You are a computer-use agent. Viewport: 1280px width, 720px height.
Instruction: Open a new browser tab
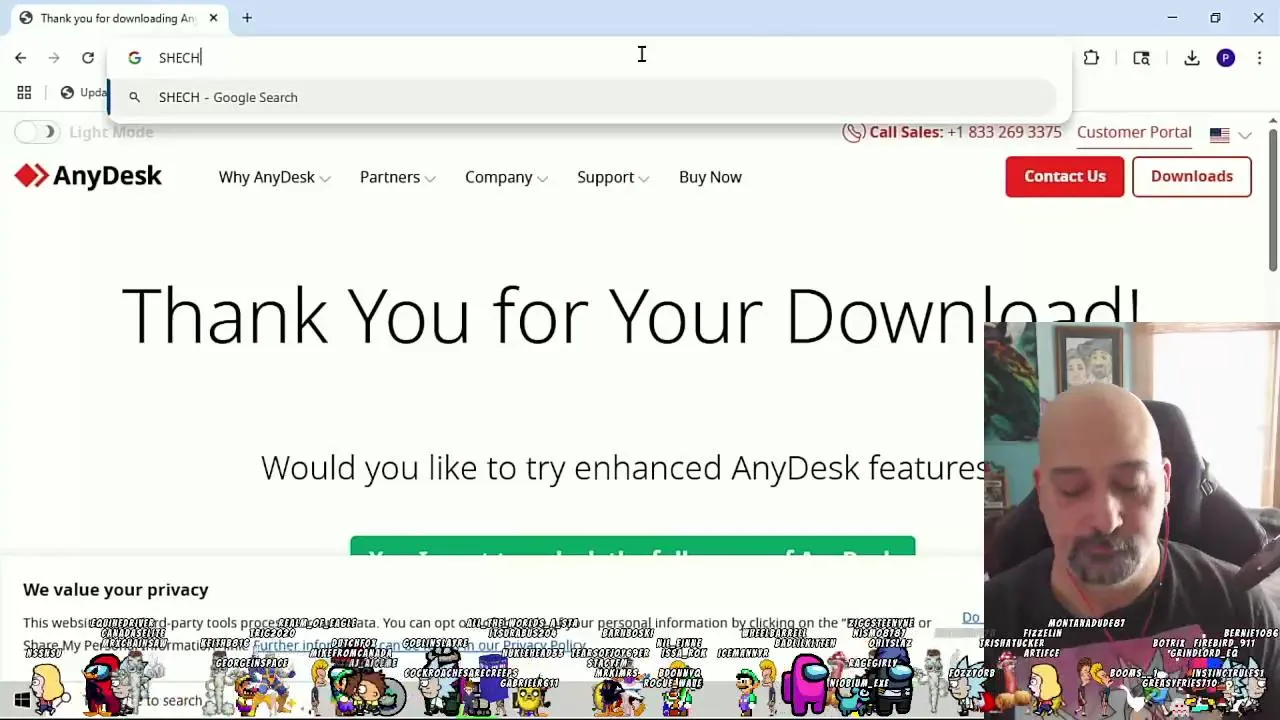[247, 18]
